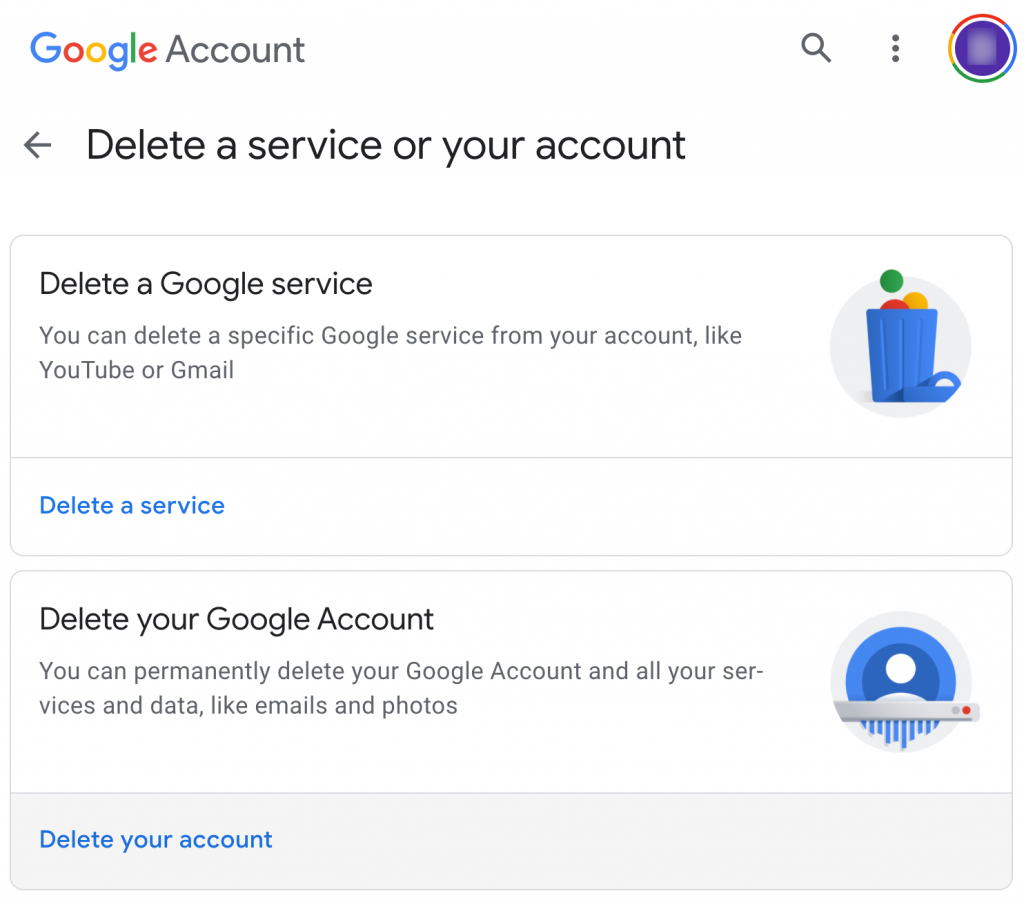Image resolution: width=1024 pixels, height=900 pixels.
Task: Click the blue trash can illustration
Action: pyautogui.click(x=901, y=346)
